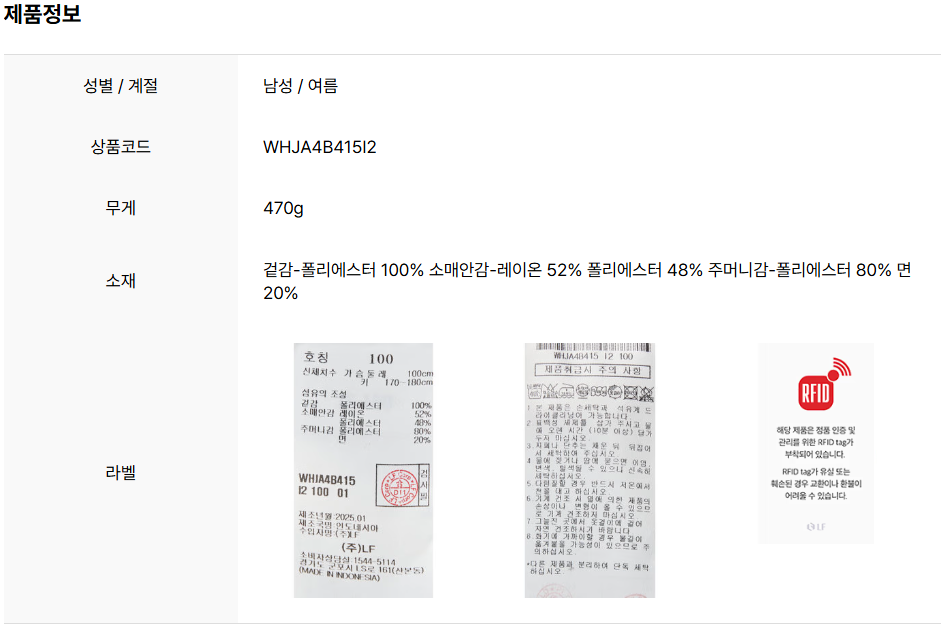Click the 470g weight value
Screen dimensions: 952x627
click(283, 208)
